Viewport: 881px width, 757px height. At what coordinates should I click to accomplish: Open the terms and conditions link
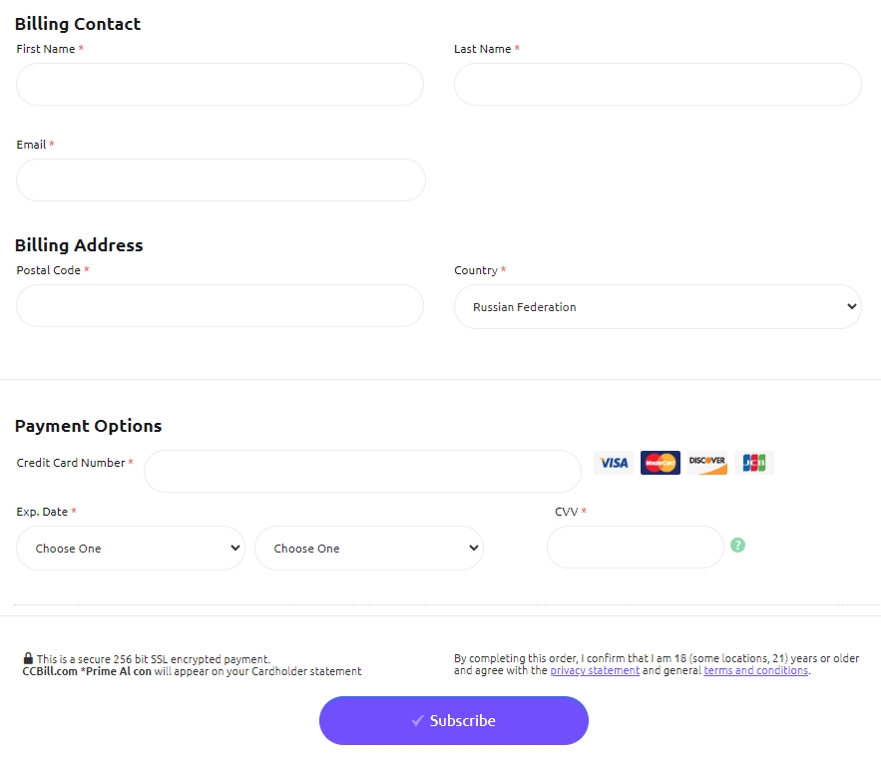click(756, 670)
